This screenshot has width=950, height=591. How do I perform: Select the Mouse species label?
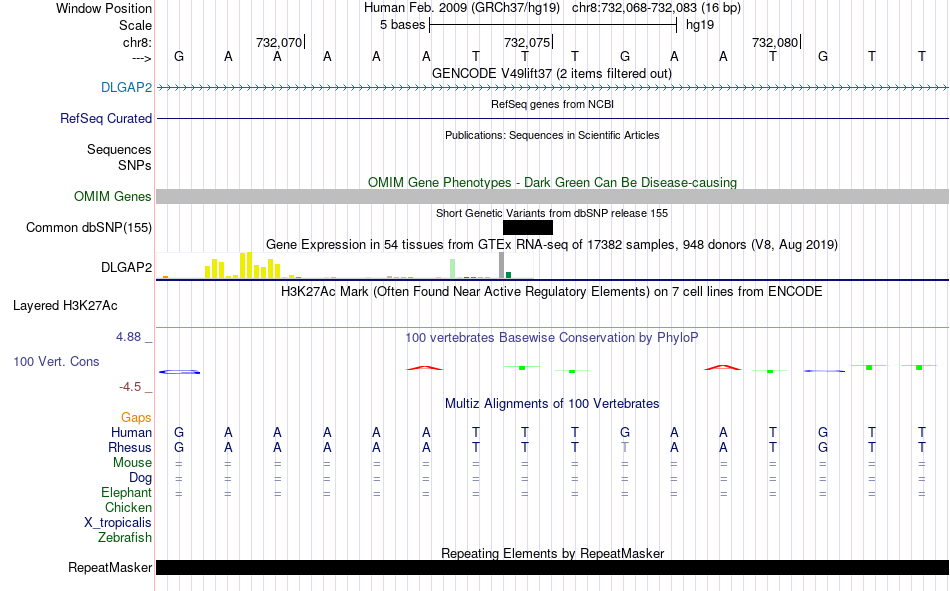point(132,462)
